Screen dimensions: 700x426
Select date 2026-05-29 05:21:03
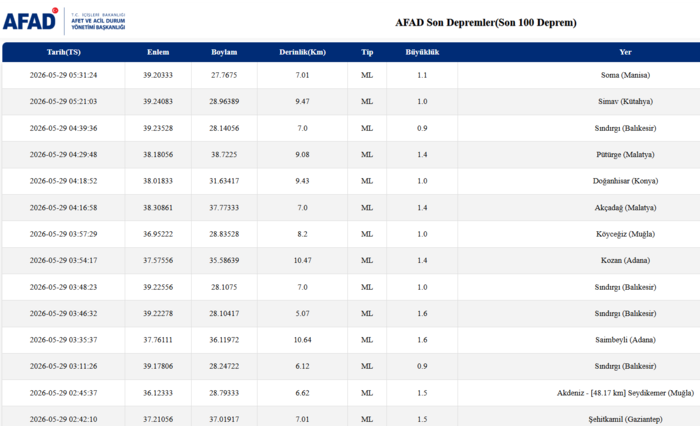coord(63,101)
